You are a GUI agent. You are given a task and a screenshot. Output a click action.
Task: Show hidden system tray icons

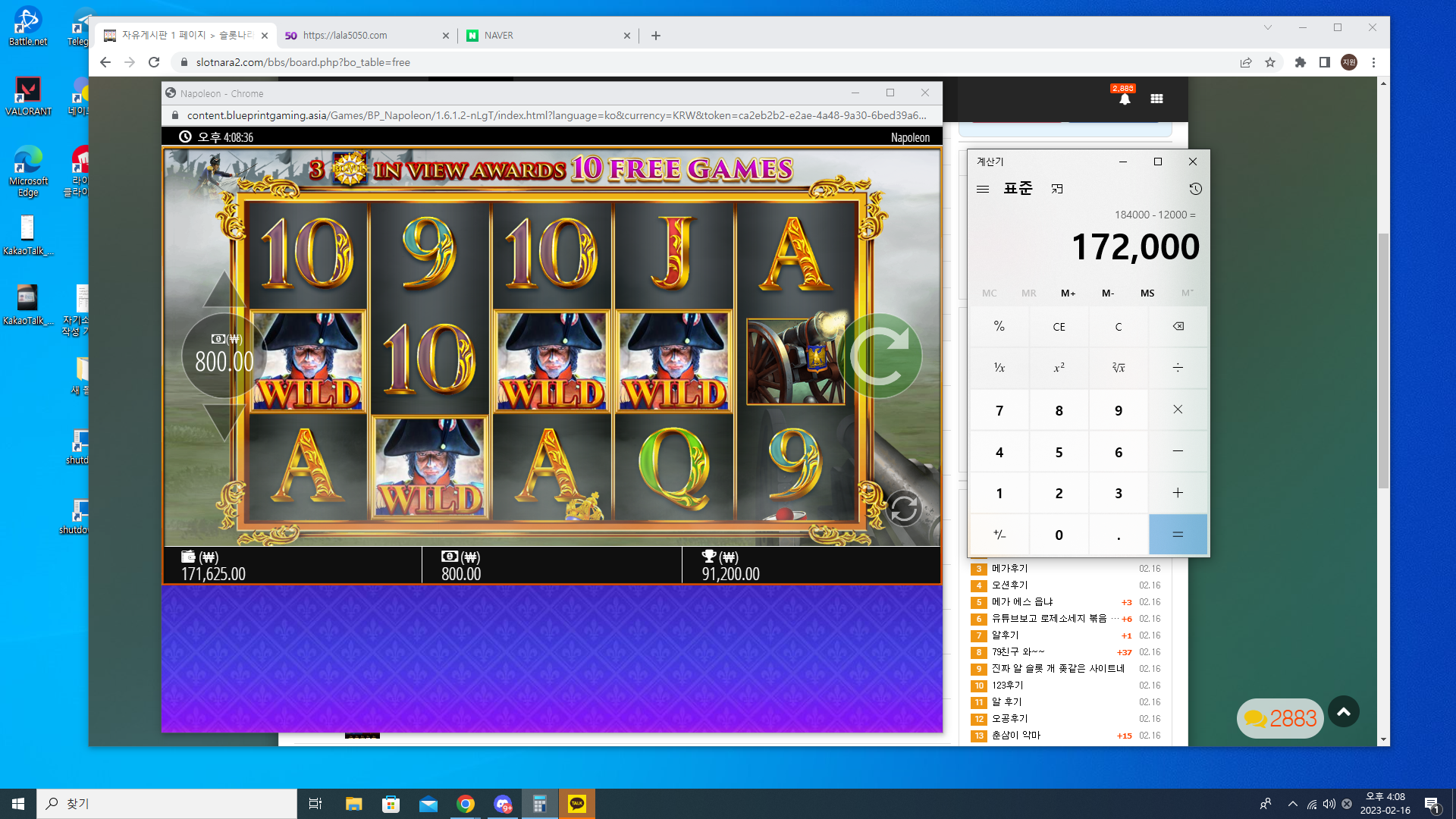(x=1293, y=804)
